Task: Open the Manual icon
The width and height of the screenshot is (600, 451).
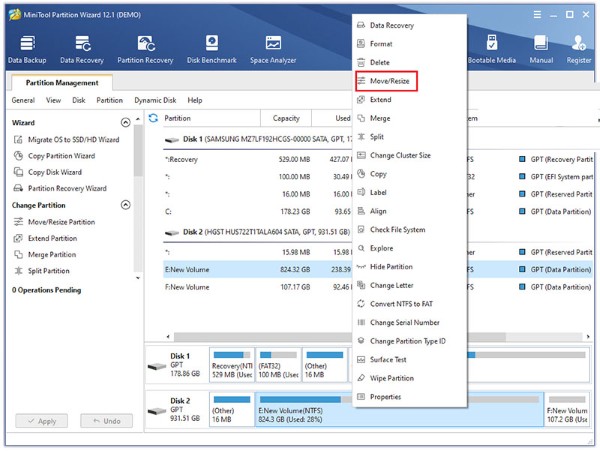Action: (541, 49)
